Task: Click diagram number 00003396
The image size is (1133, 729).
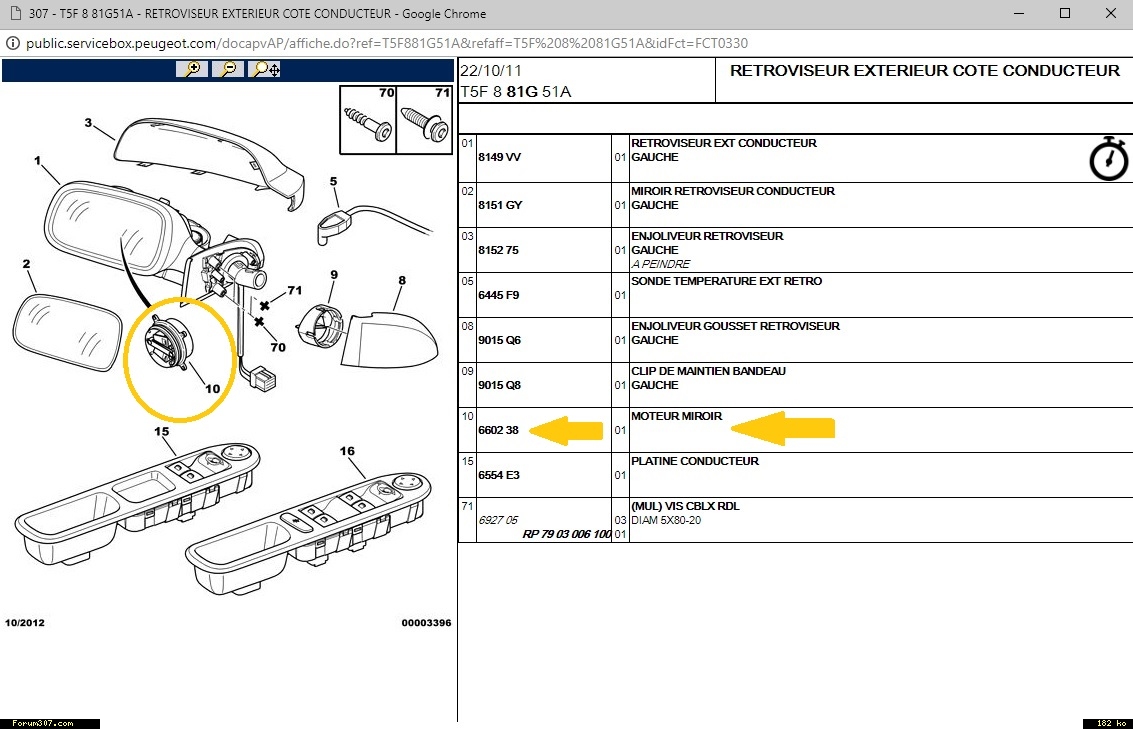Action: [426, 623]
